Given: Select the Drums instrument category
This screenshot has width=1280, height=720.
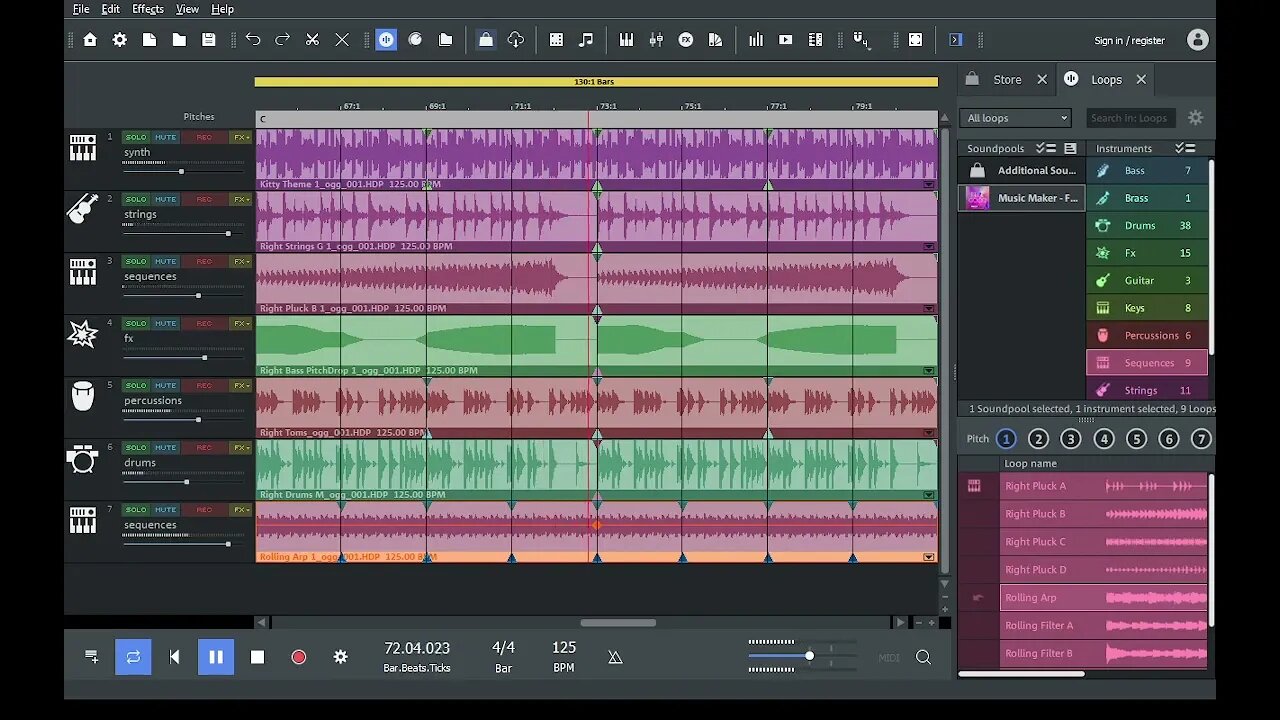Looking at the screenshot, I should (1147, 226).
